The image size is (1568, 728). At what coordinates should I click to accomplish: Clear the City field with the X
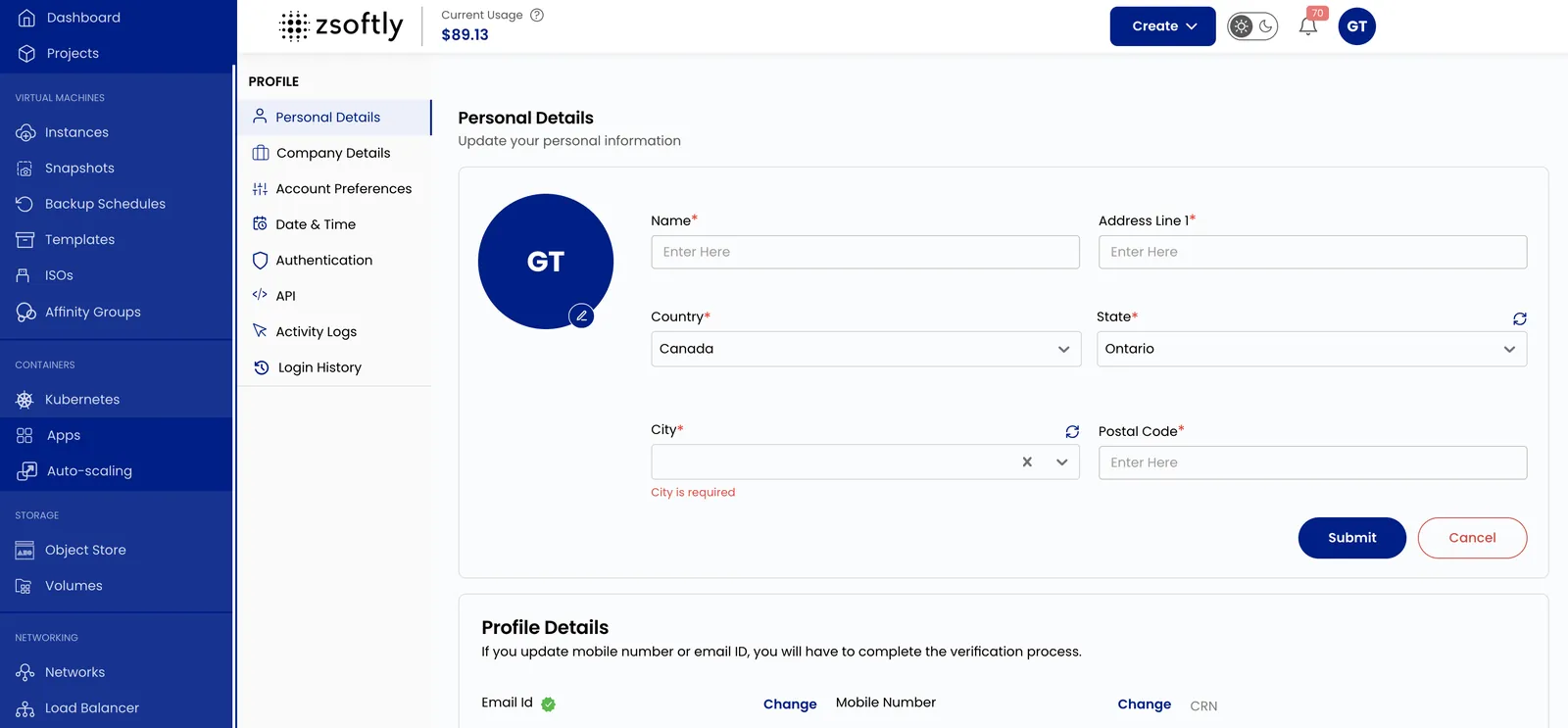tap(1027, 462)
